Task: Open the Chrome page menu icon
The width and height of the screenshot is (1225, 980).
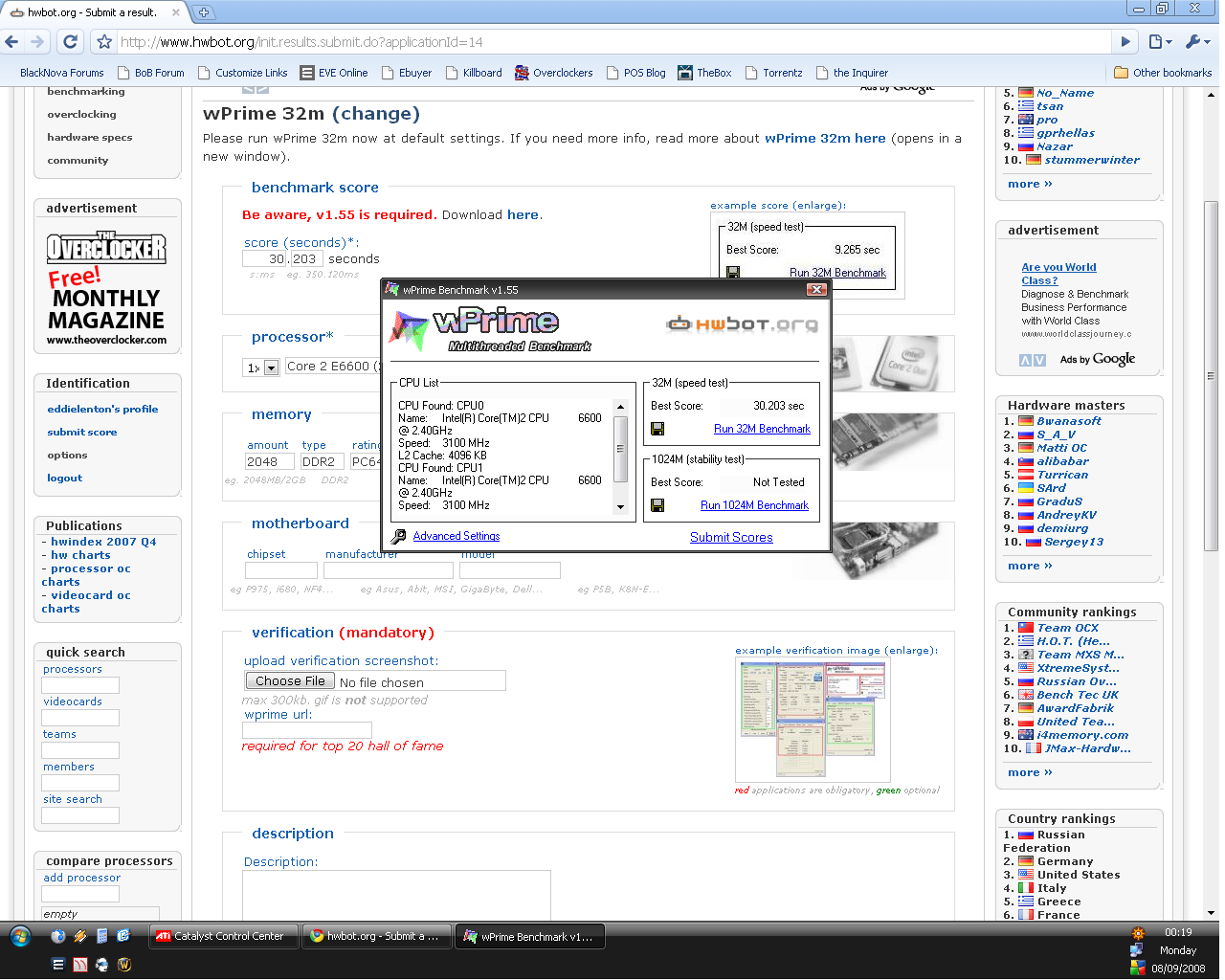Action: point(1160,42)
